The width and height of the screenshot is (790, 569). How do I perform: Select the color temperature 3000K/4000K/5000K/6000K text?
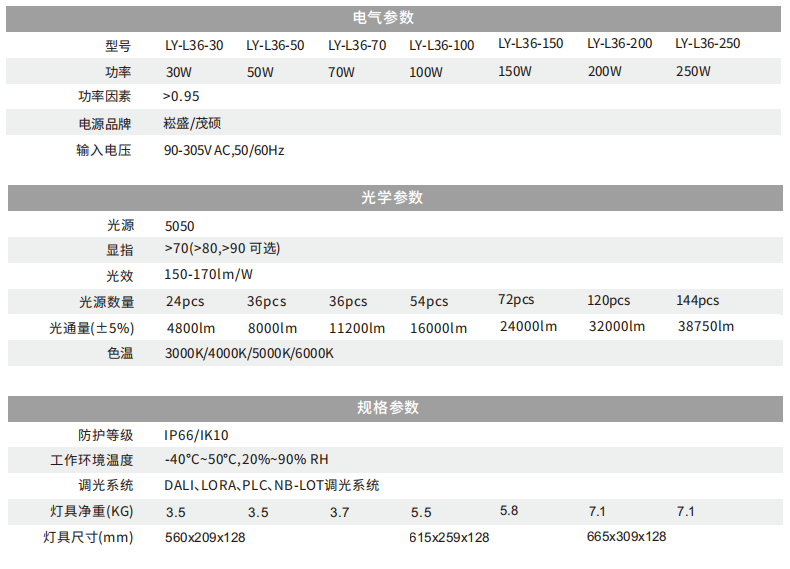pos(249,354)
